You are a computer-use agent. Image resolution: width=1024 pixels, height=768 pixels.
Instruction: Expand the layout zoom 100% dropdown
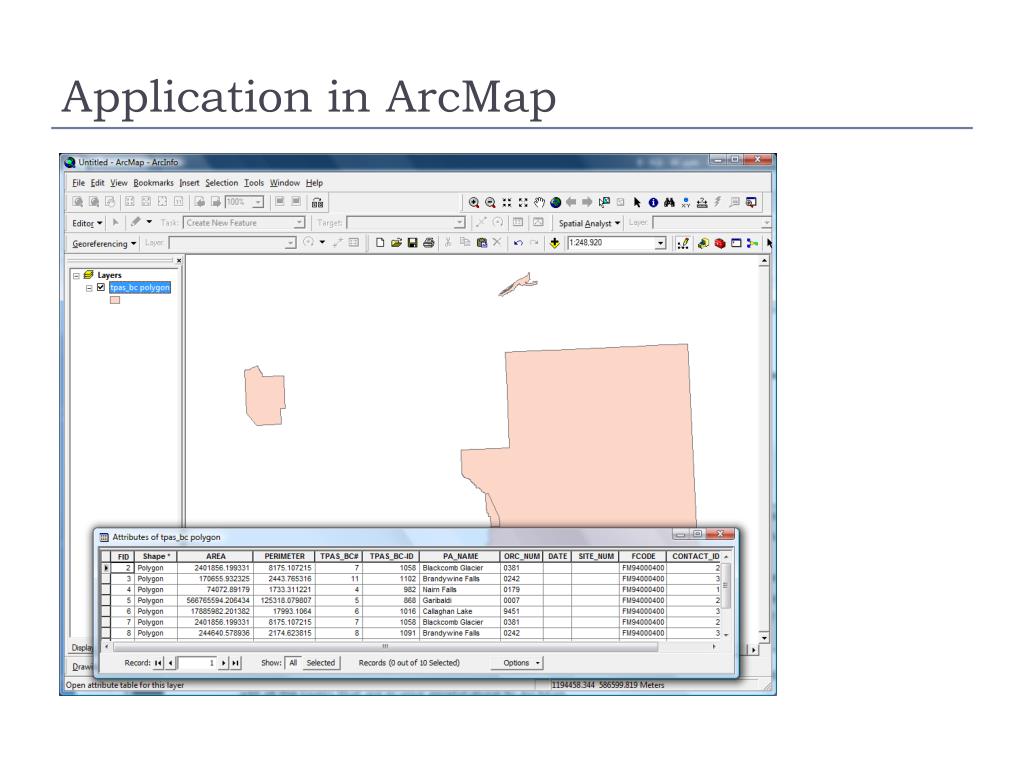click(x=258, y=202)
